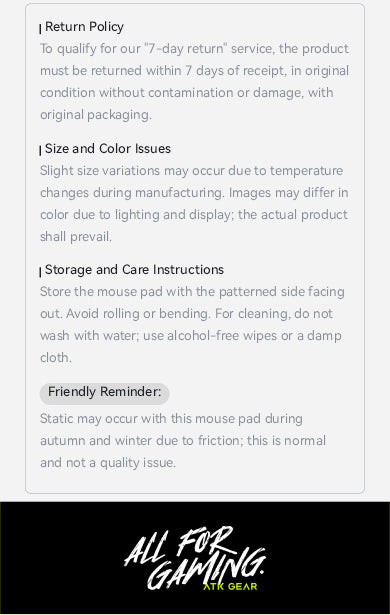Click the ATK GEAR yellow text

point(230,586)
